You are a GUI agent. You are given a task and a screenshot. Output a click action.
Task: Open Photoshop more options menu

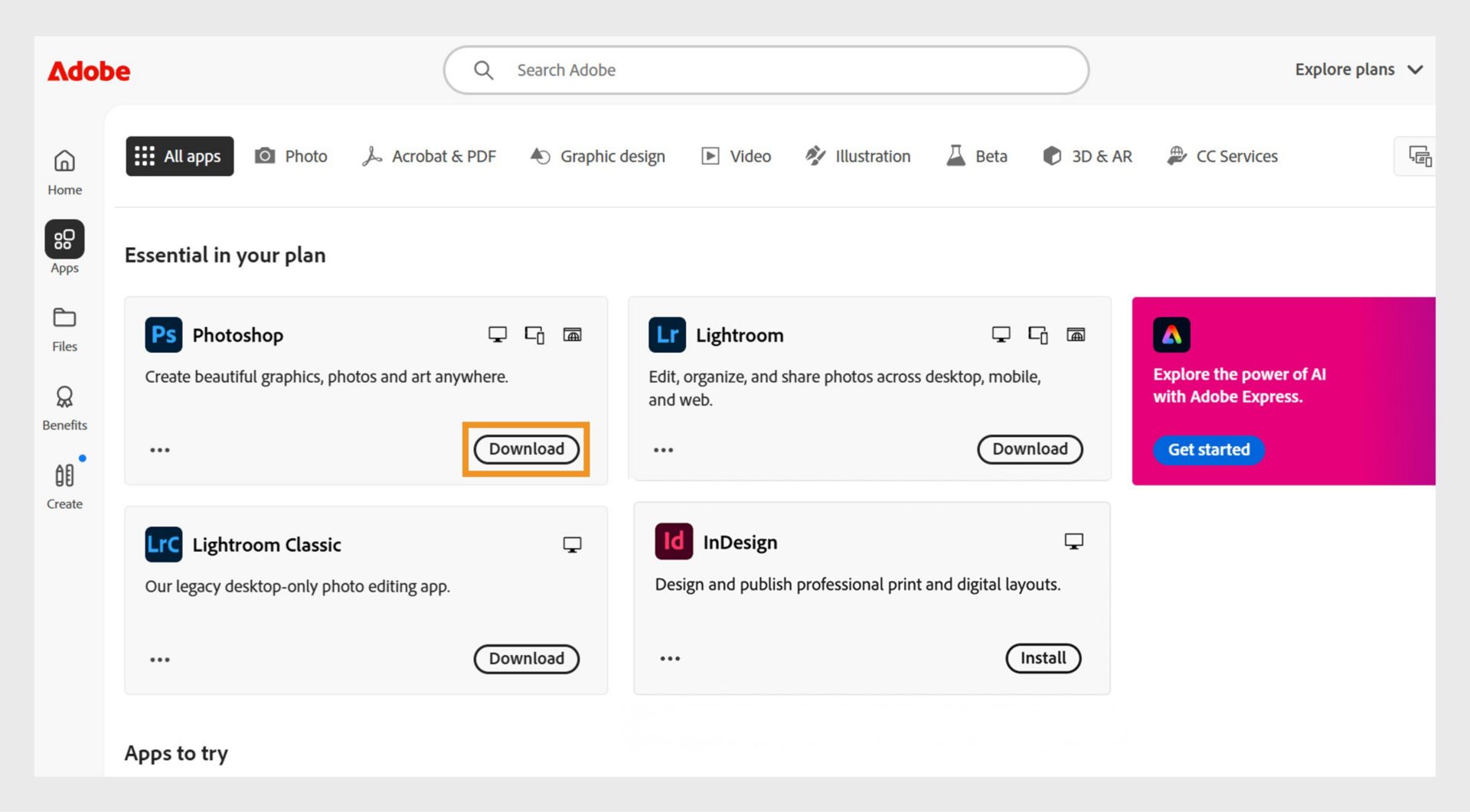(x=160, y=450)
